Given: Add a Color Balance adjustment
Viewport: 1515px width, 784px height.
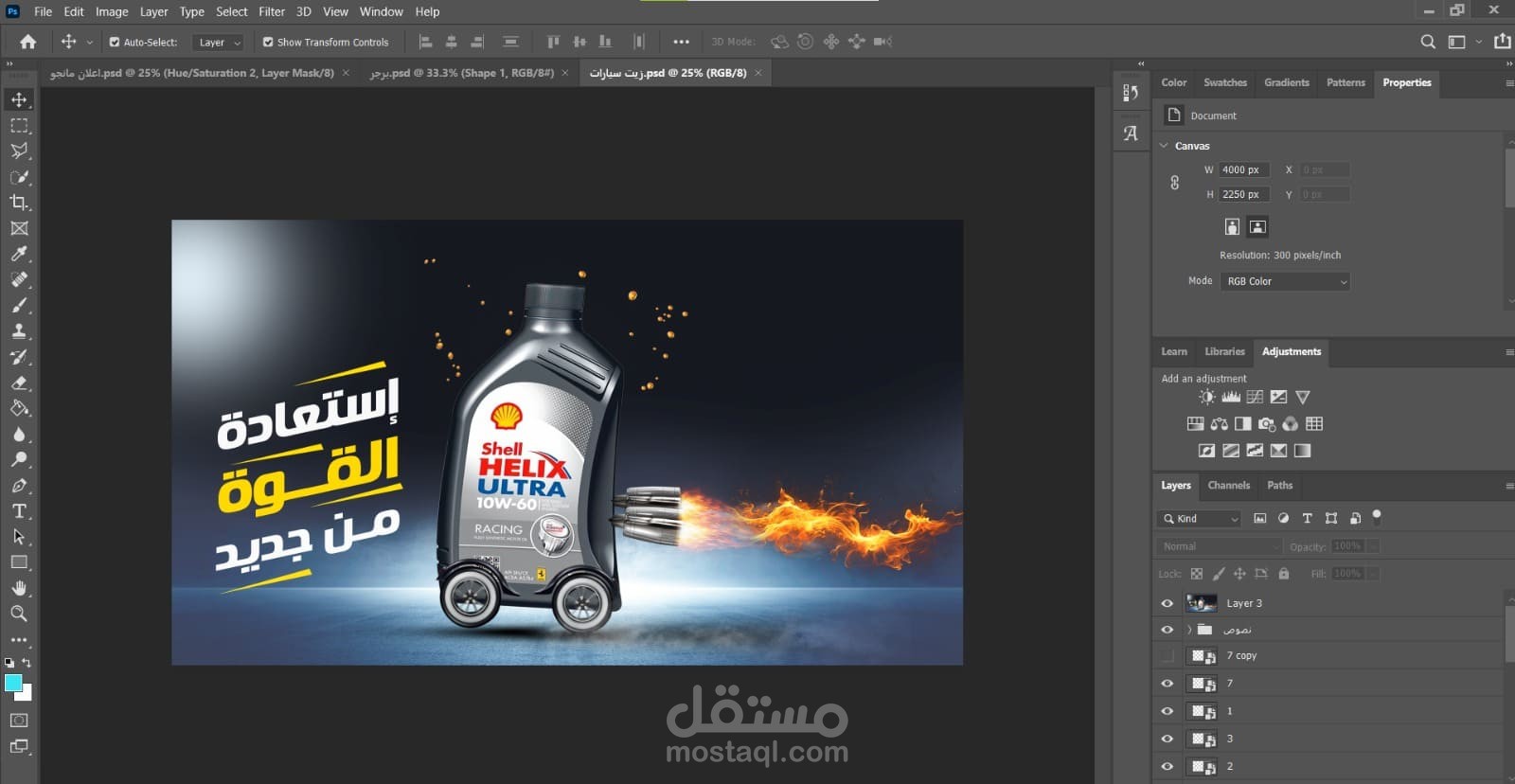Looking at the screenshot, I should point(1220,423).
